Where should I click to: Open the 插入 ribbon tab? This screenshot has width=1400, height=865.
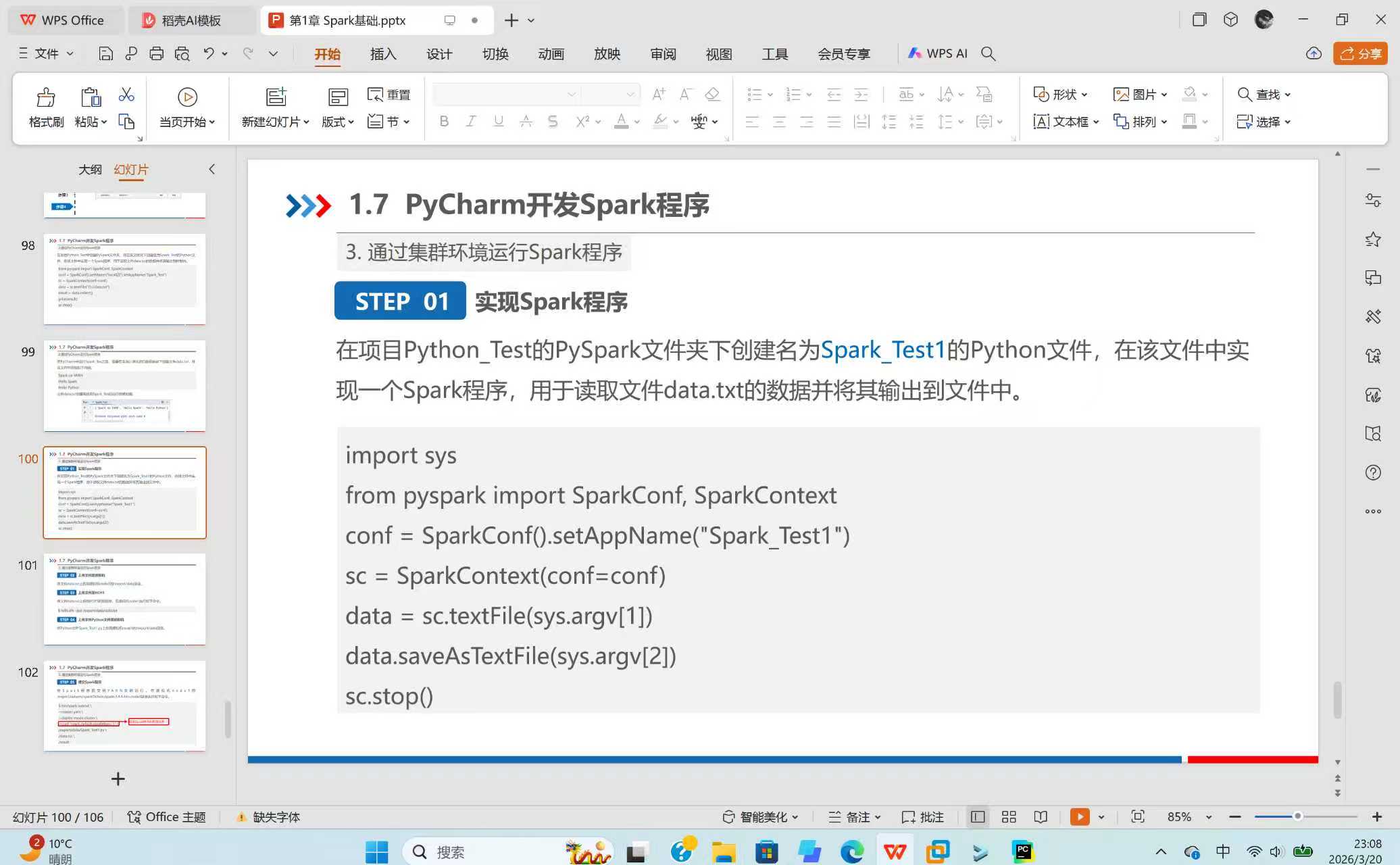[x=383, y=54]
